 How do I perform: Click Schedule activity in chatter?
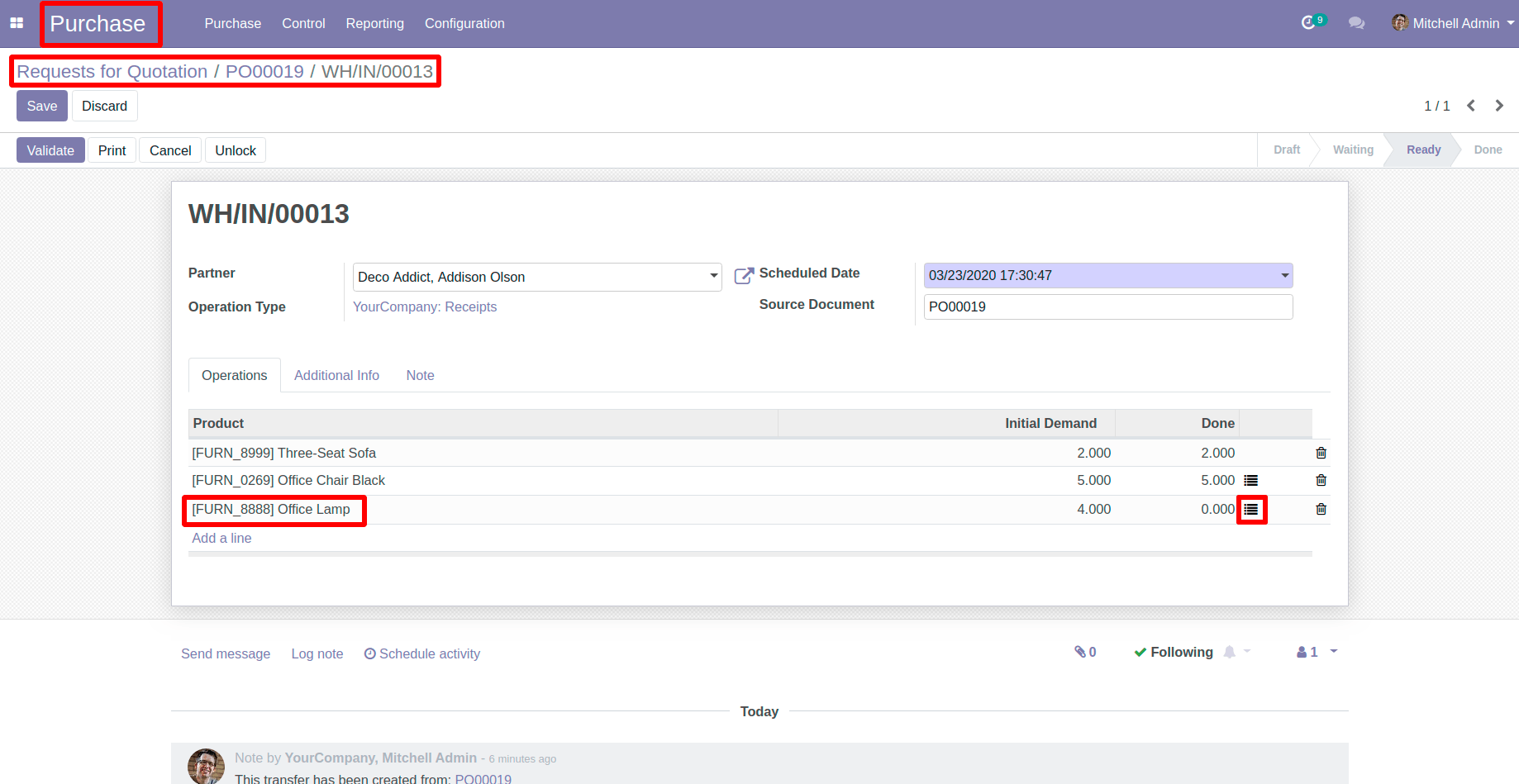pyautogui.click(x=422, y=653)
